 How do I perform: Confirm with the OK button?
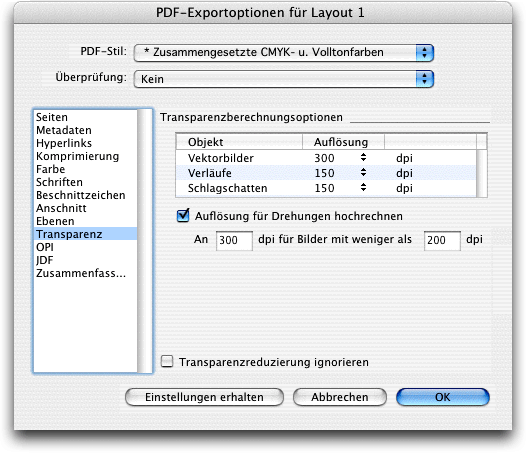(443, 397)
